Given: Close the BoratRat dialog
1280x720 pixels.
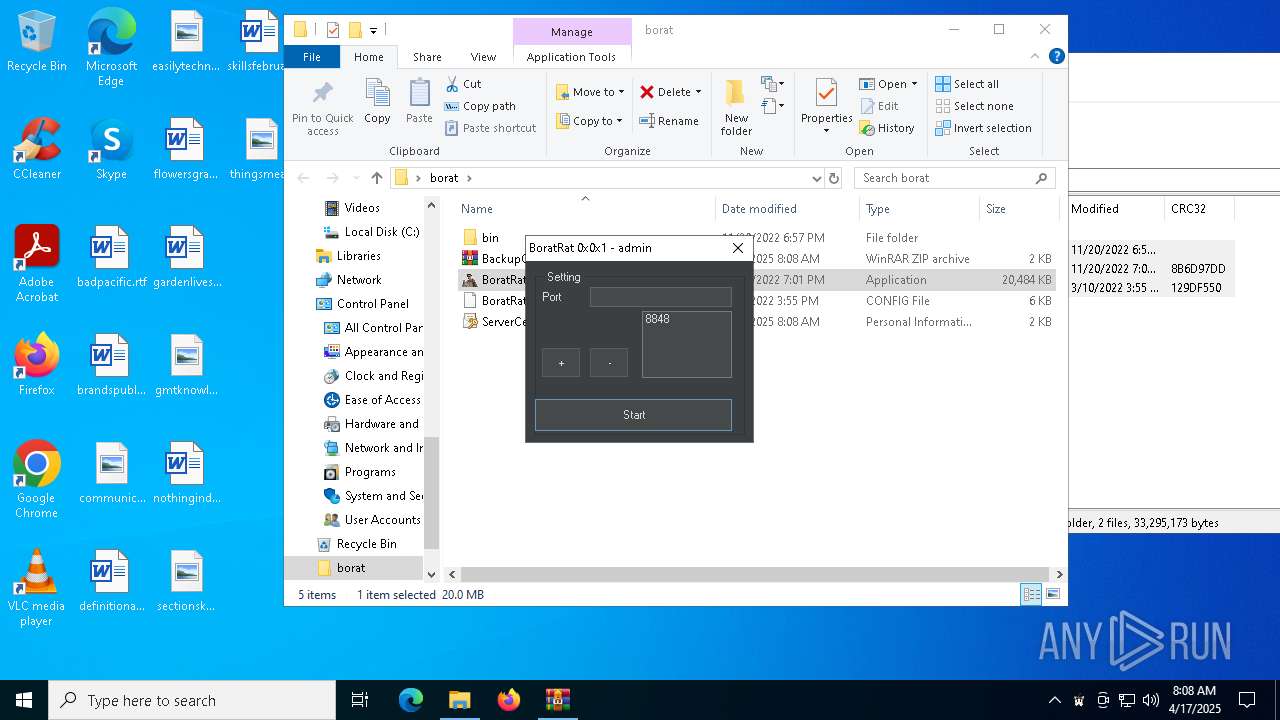Looking at the screenshot, I should point(738,248).
